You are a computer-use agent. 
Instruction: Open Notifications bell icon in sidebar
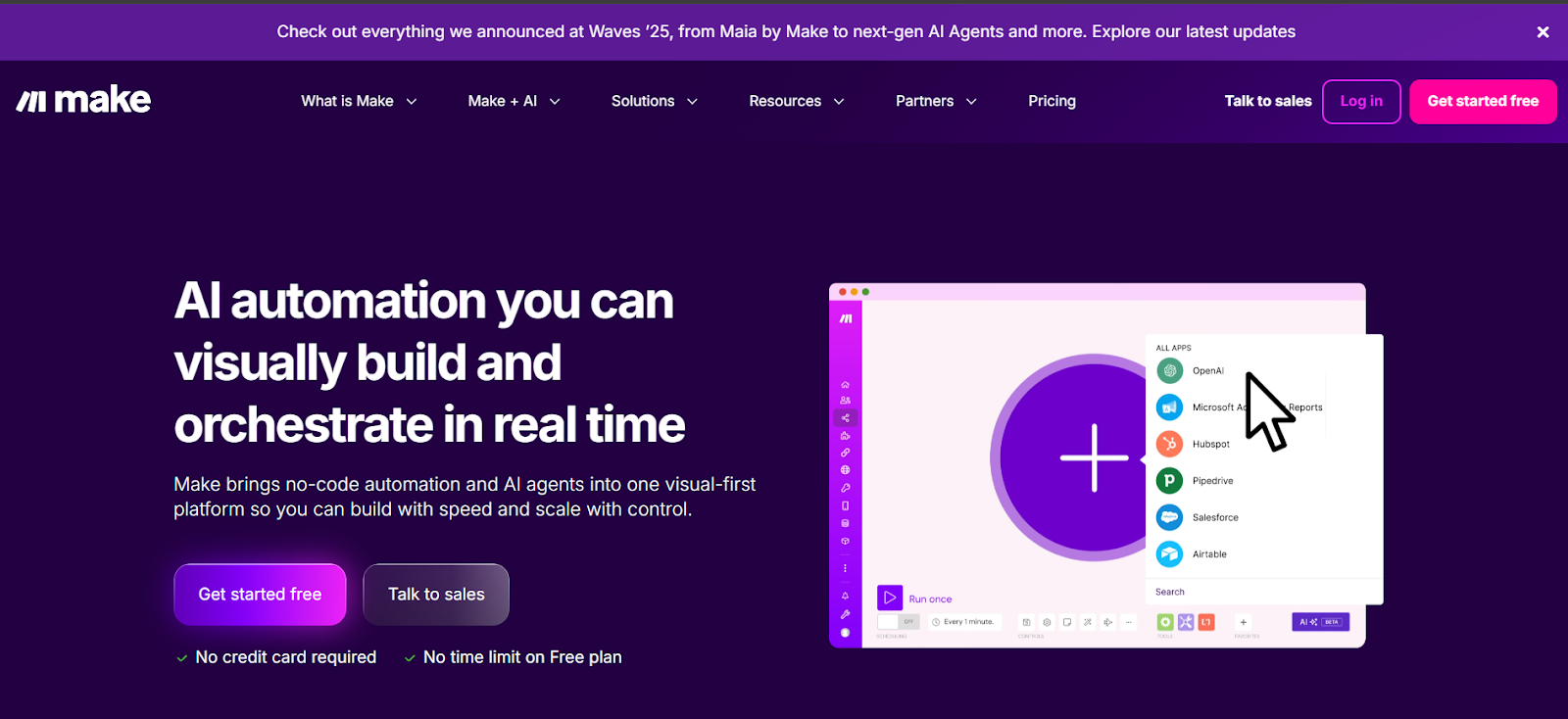845,596
